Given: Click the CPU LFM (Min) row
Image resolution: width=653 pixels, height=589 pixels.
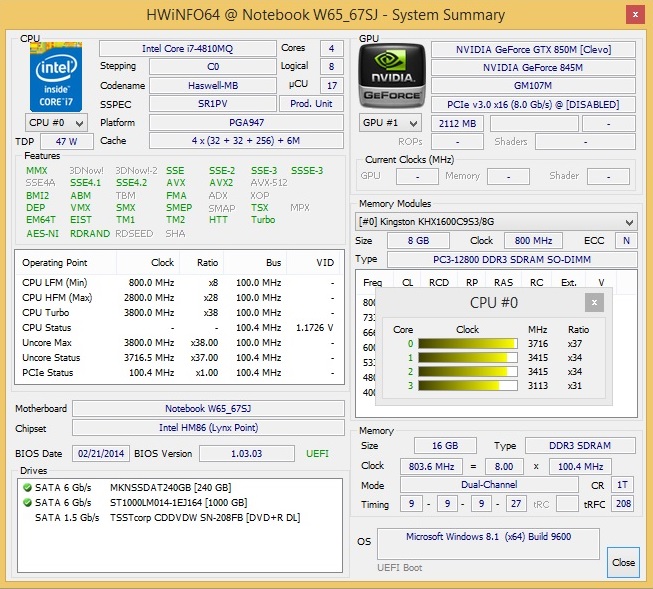Looking at the screenshot, I should point(179,283).
